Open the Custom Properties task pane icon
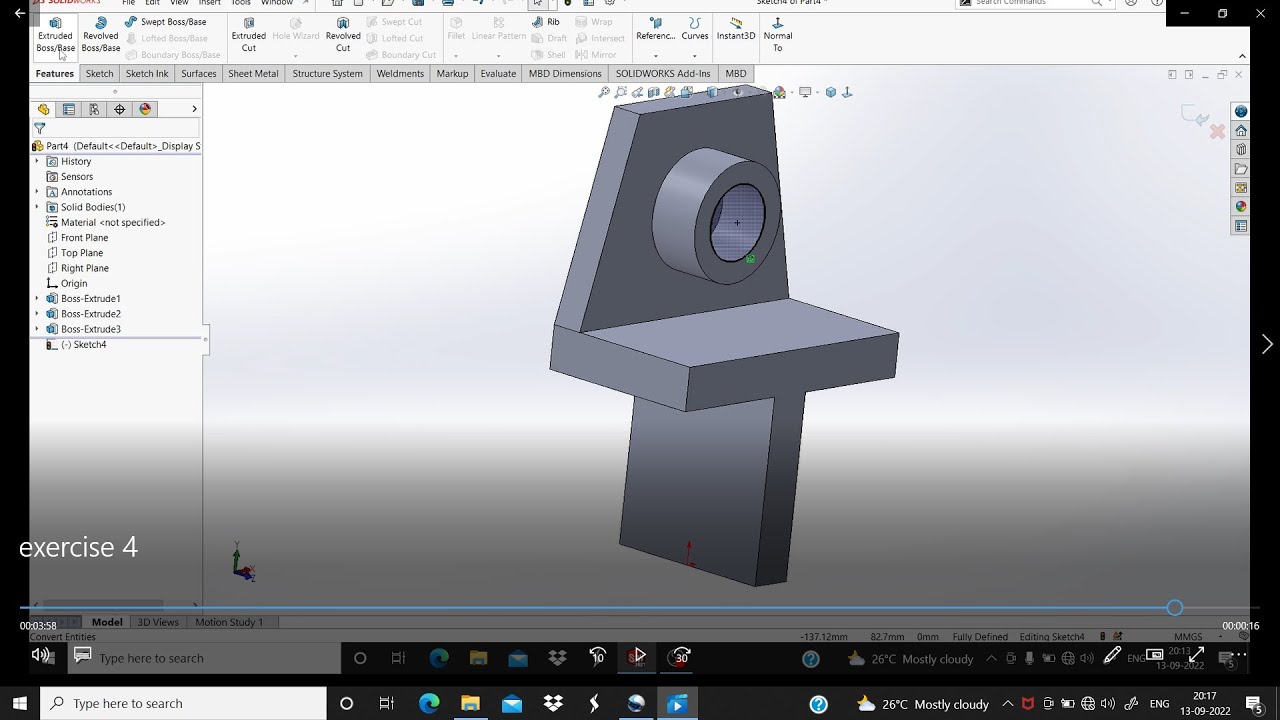1280x720 pixels. pos(1241,226)
